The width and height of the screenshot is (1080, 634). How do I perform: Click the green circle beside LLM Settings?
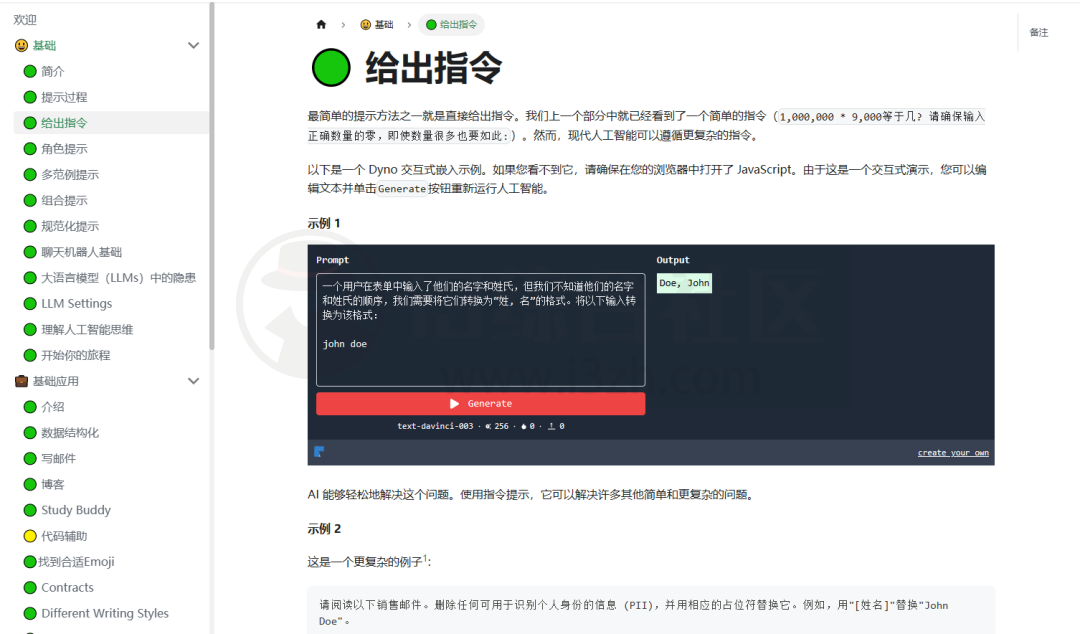[x=30, y=303]
